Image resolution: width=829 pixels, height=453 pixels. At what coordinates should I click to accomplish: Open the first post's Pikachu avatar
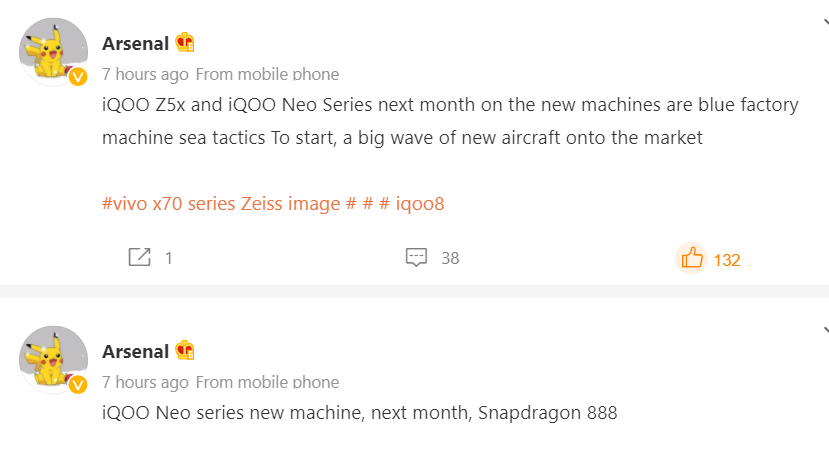point(53,52)
